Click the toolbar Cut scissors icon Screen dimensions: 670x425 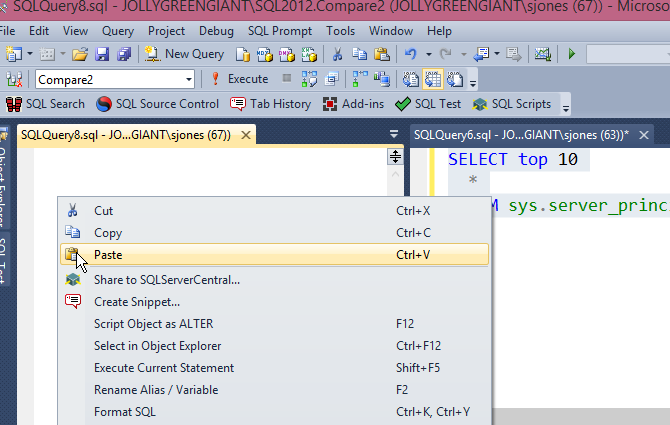pos(337,54)
